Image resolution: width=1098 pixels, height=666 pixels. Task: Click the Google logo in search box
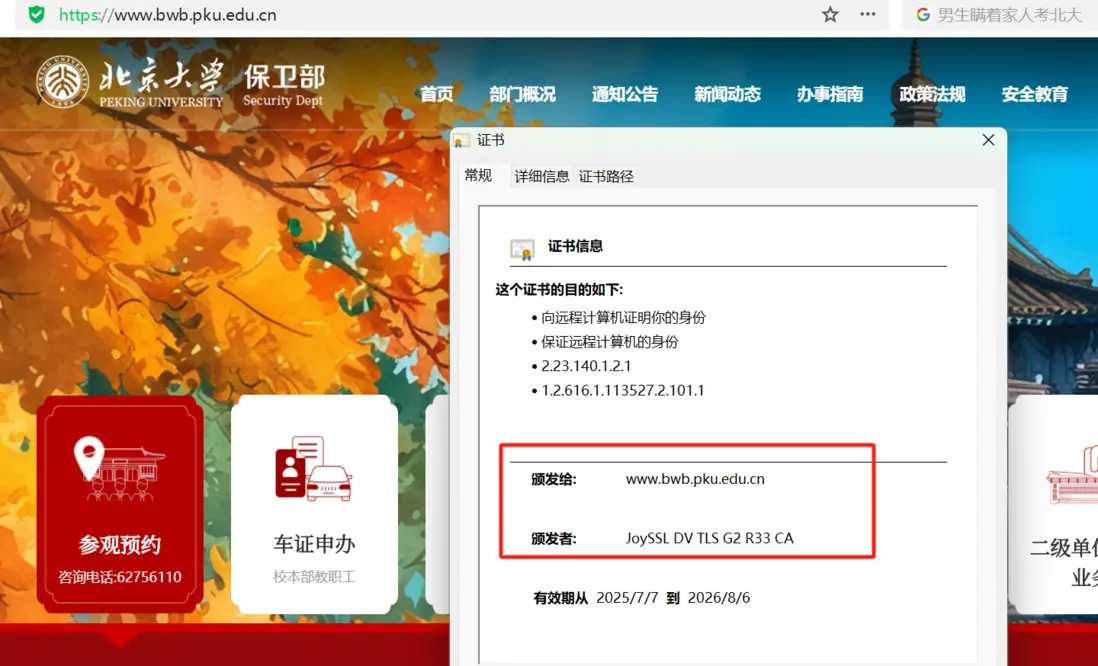[x=923, y=15]
